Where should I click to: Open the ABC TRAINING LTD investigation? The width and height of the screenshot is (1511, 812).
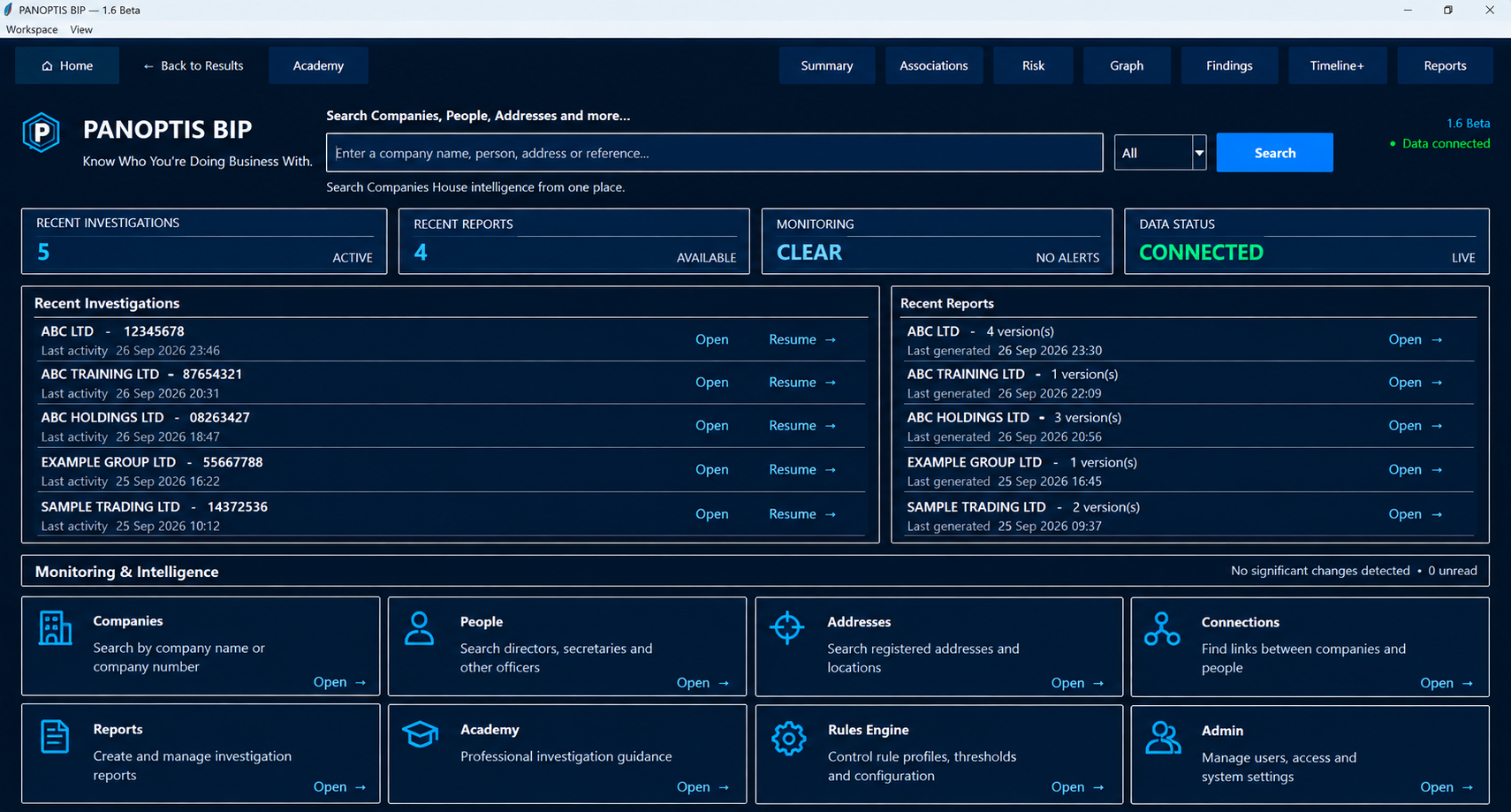[711, 382]
